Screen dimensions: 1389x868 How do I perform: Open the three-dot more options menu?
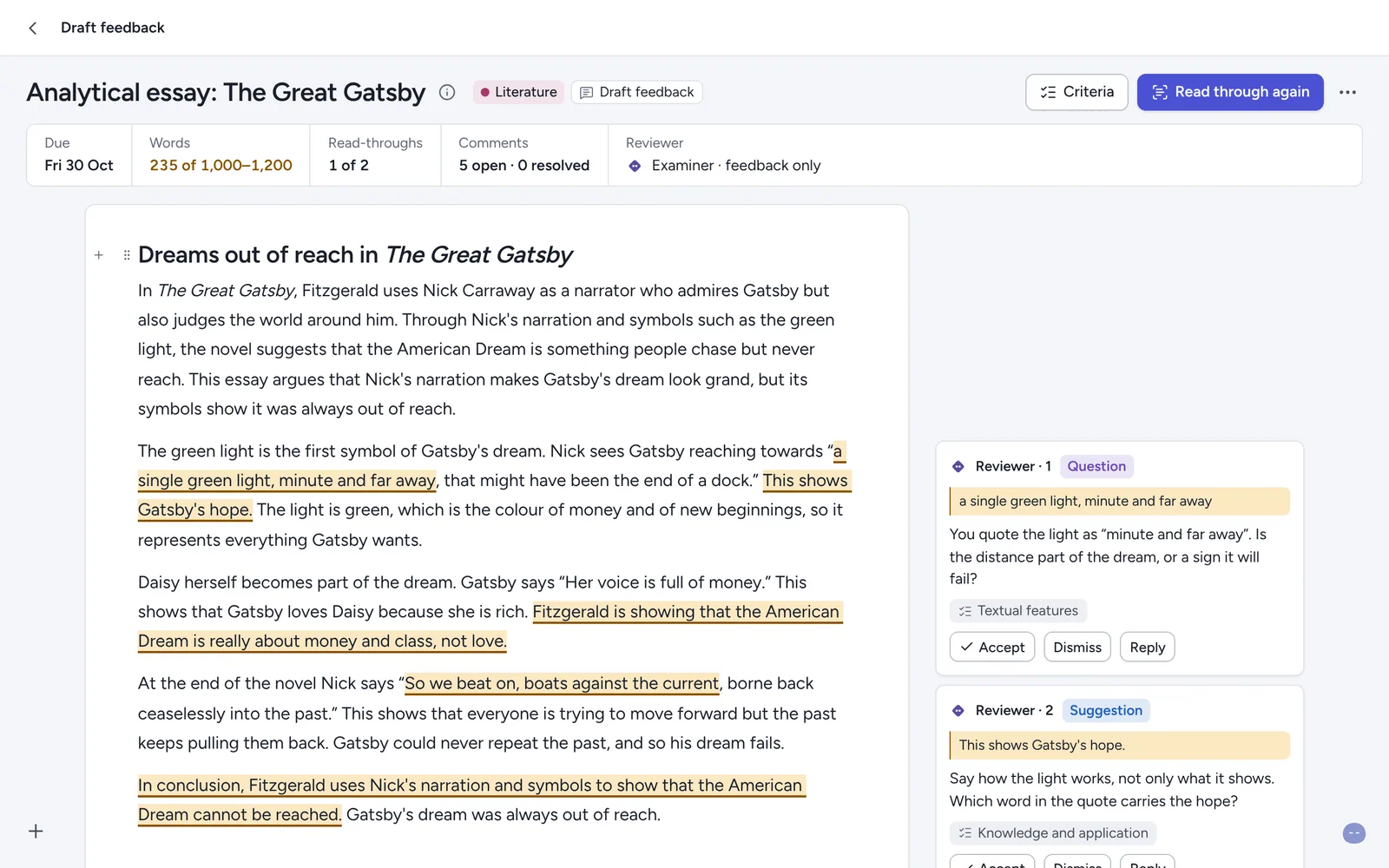point(1347,92)
